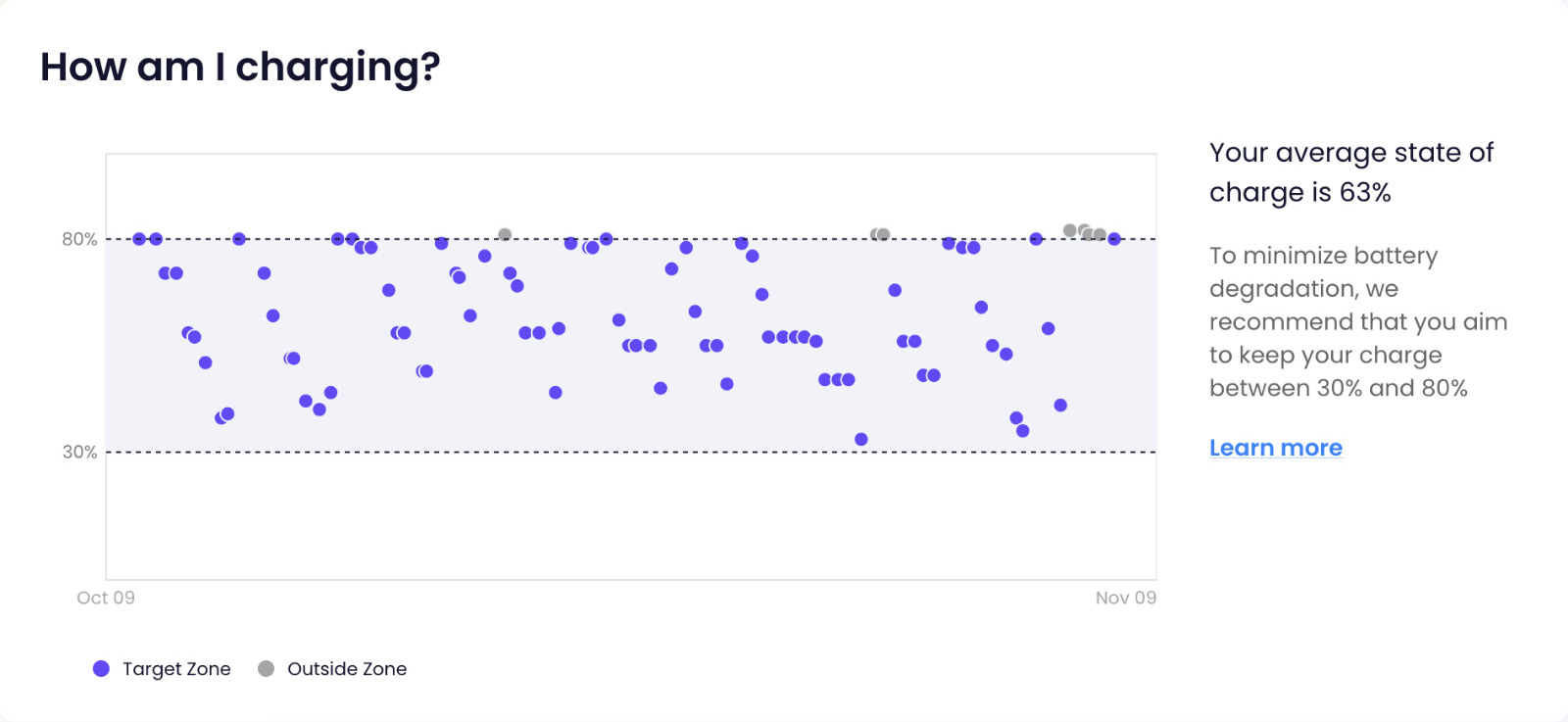Select the leftmost gray point in the far-right cluster

pos(1069,230)
